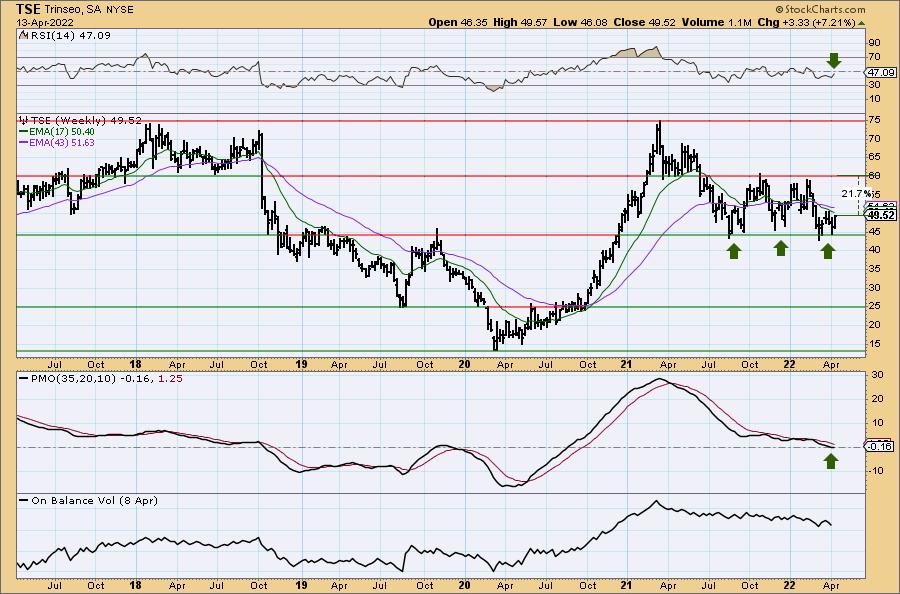Click the 'High 49.57' value

tap(519, 22)
